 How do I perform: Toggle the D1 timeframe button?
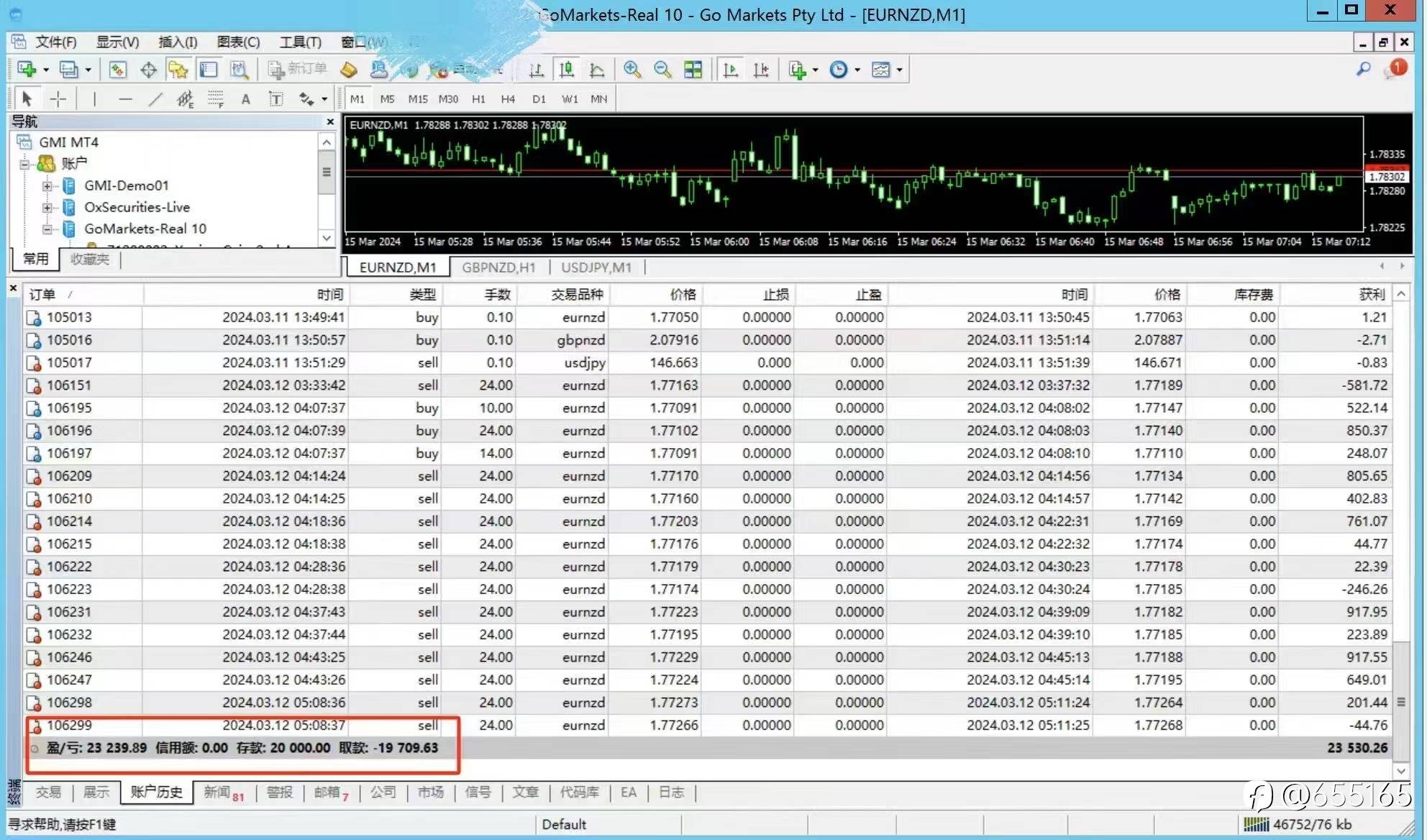539,99
